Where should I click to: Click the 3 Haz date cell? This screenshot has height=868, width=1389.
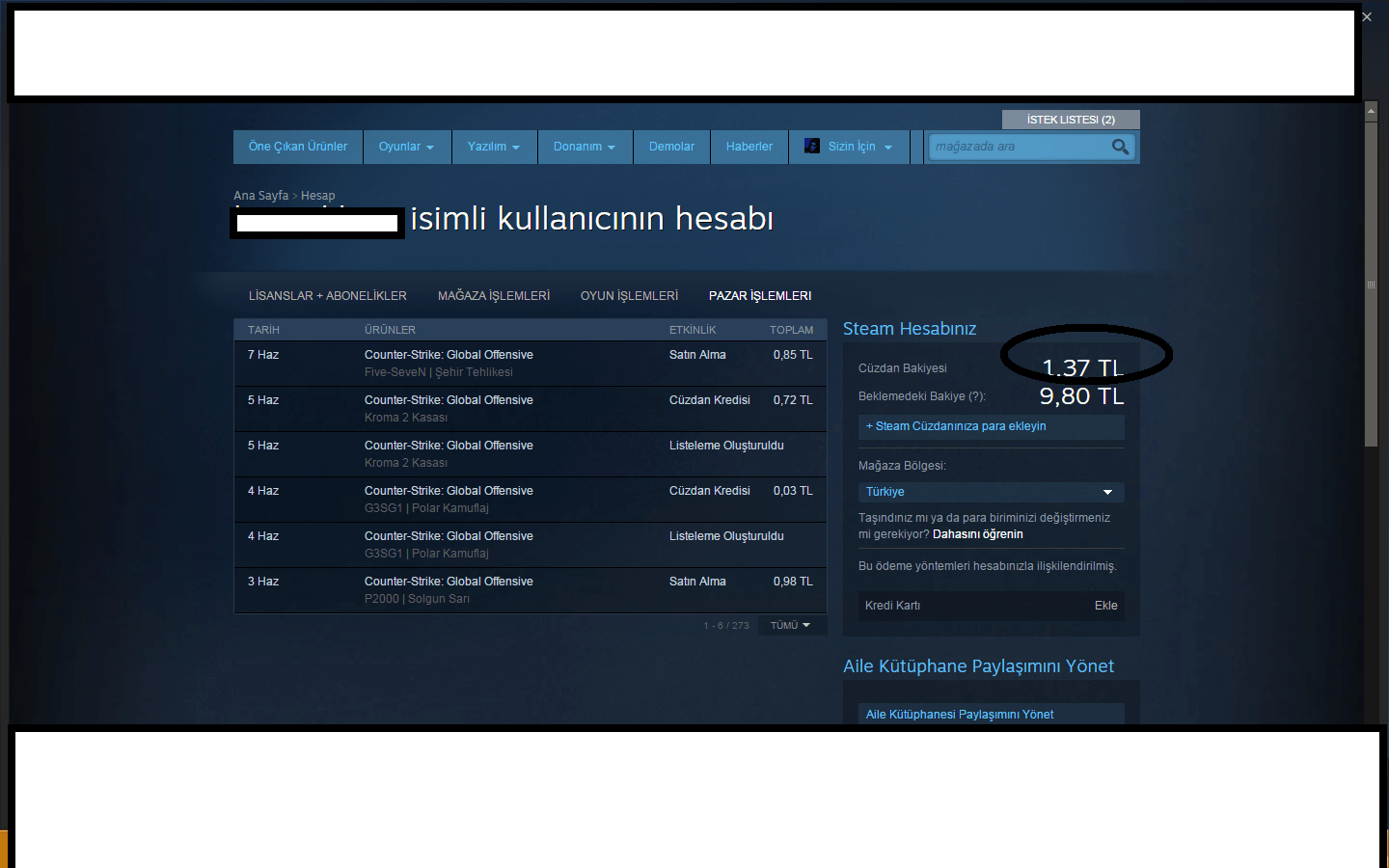click(x=263, y=582)
